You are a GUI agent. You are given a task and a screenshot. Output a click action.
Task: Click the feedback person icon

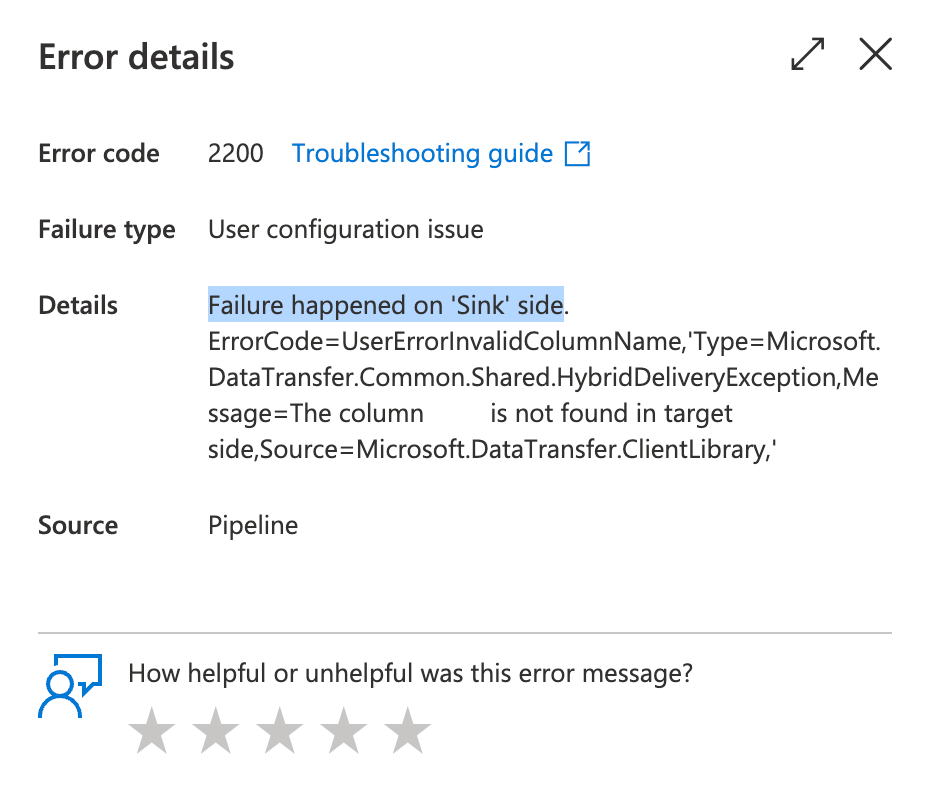pos(70,686)
